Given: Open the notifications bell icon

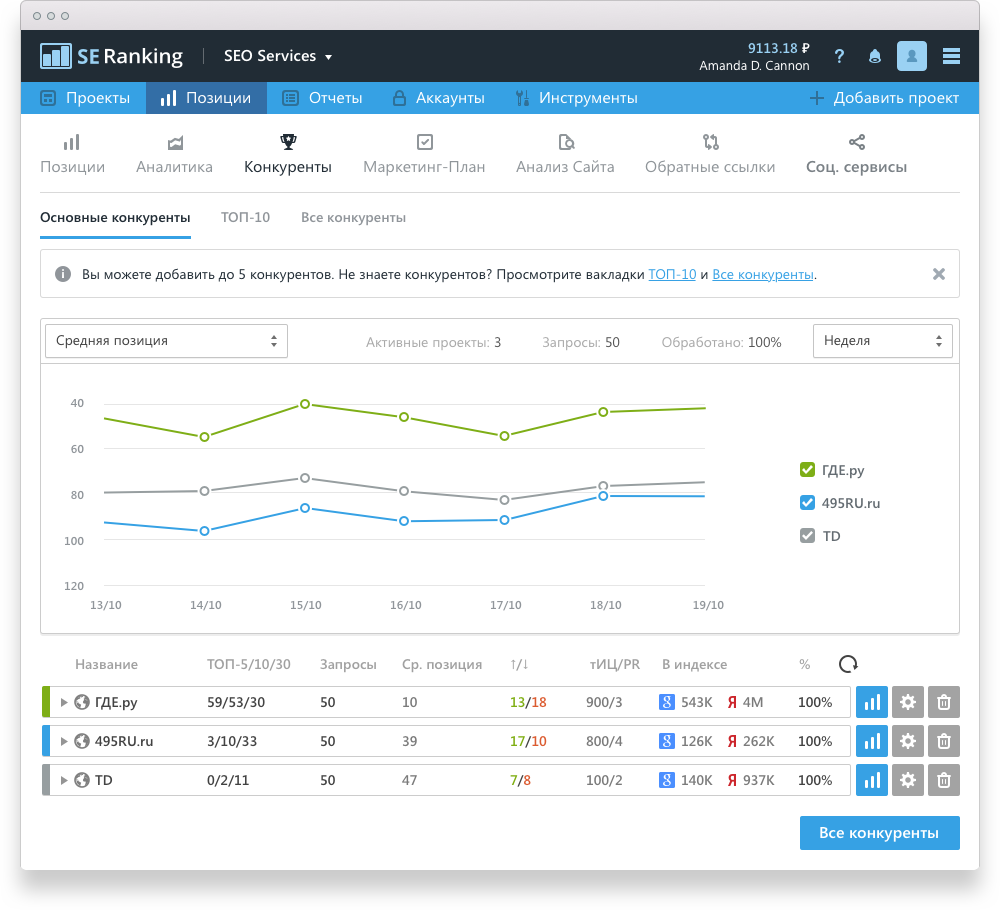Looking at the screenshot, I should (875, 57).
